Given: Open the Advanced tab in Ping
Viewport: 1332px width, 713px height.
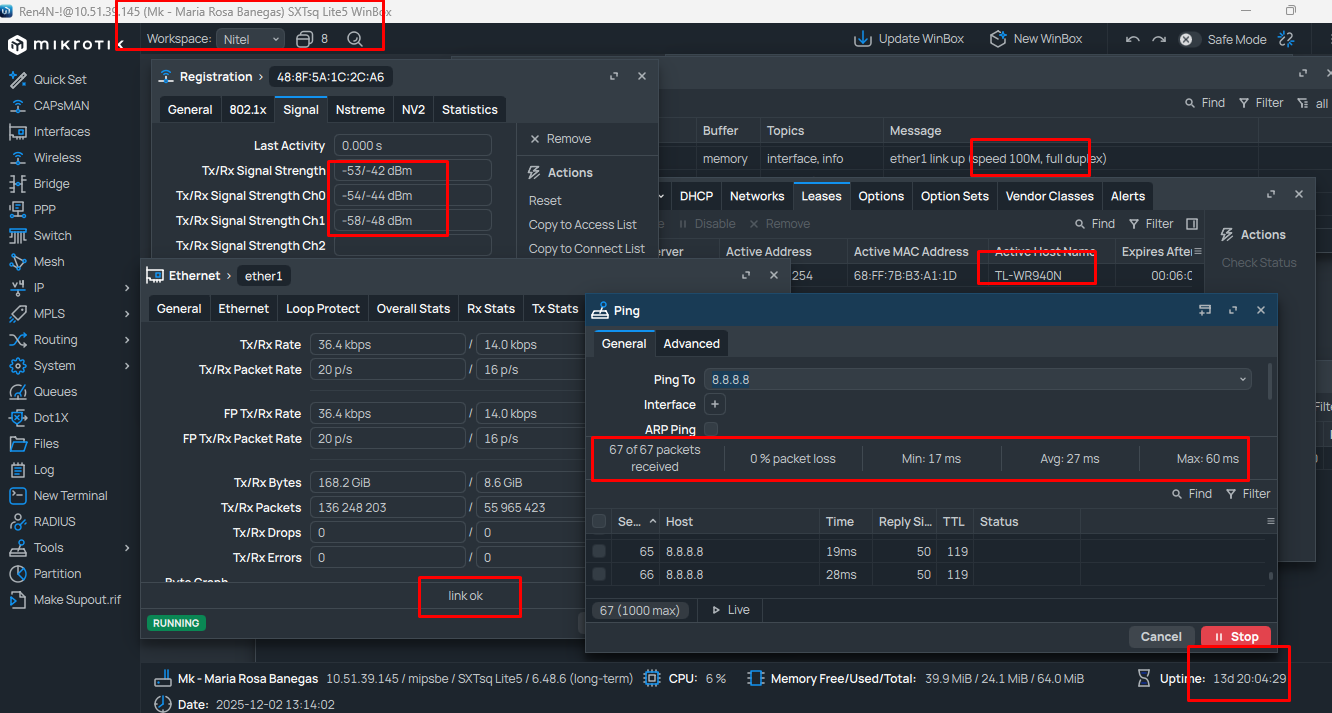Looking at the screenshot, I should click(691, 343).
